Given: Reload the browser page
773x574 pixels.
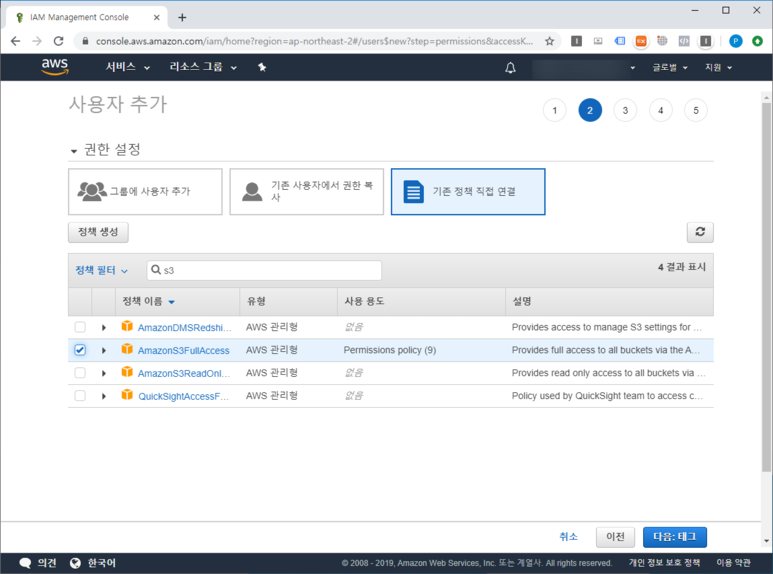Looking at the screenshot, I should pyautogui.click(x=59, y=41).
